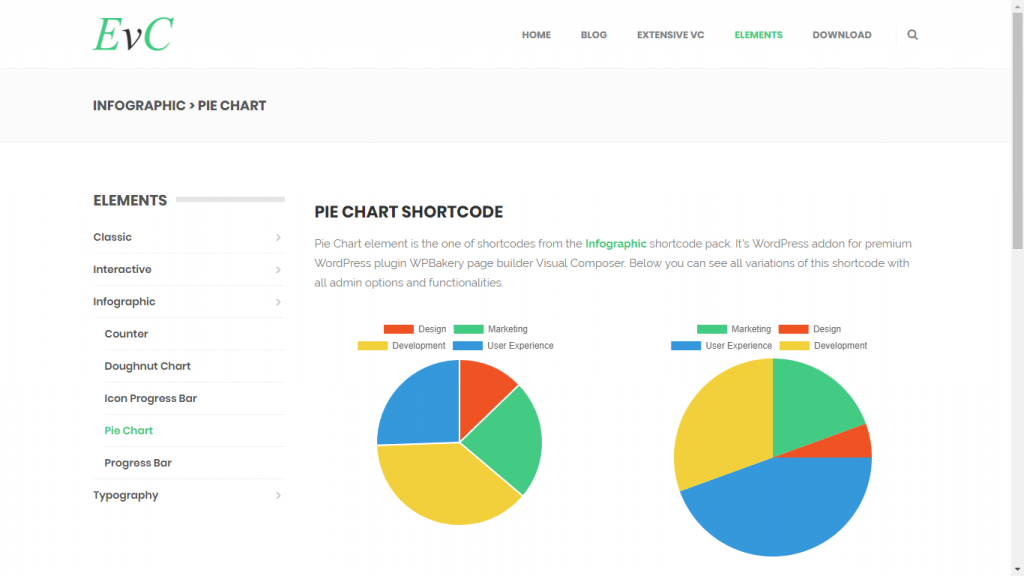Open the BLOG menu item
The image size is (1024, 576).
pyautogui.click(x=594, y=35)
